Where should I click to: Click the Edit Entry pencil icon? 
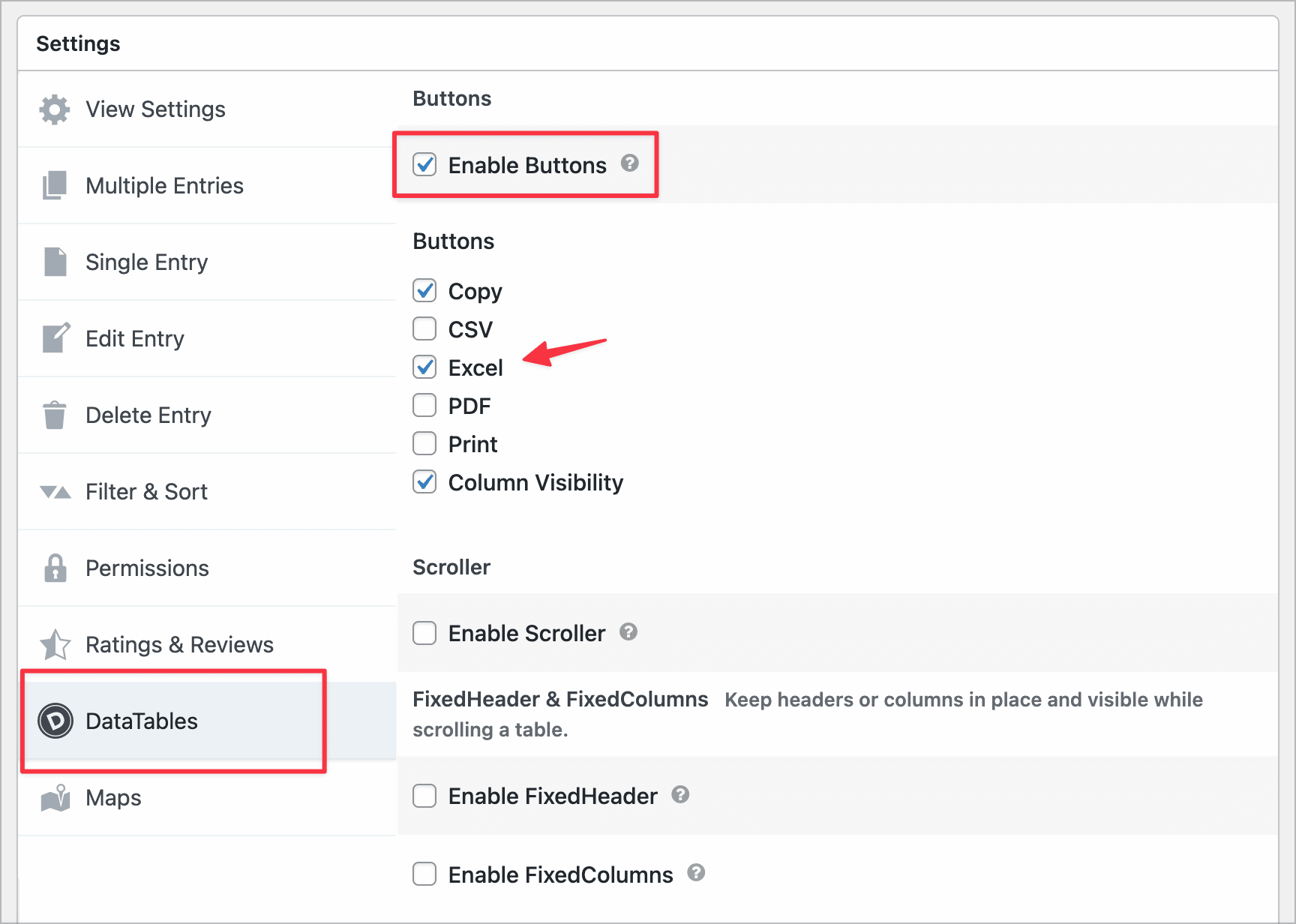click(56, 338)
